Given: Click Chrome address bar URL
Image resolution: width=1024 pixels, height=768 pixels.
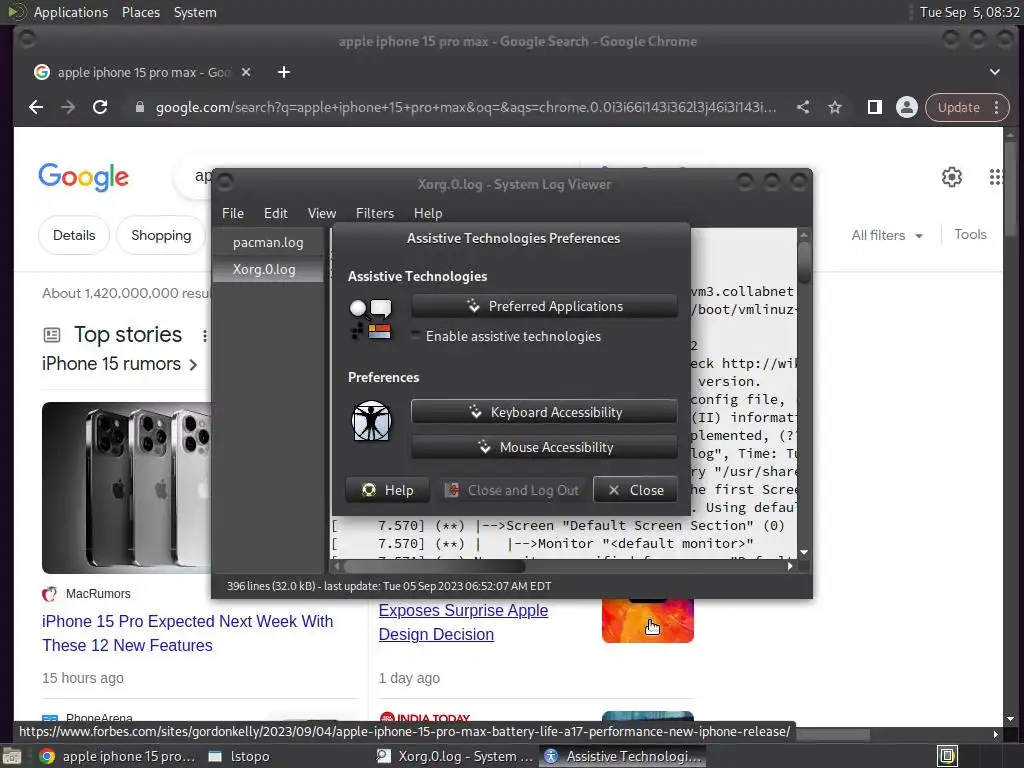Looking at the screenshot, I should pyautogui.click(x=466, y=107).
